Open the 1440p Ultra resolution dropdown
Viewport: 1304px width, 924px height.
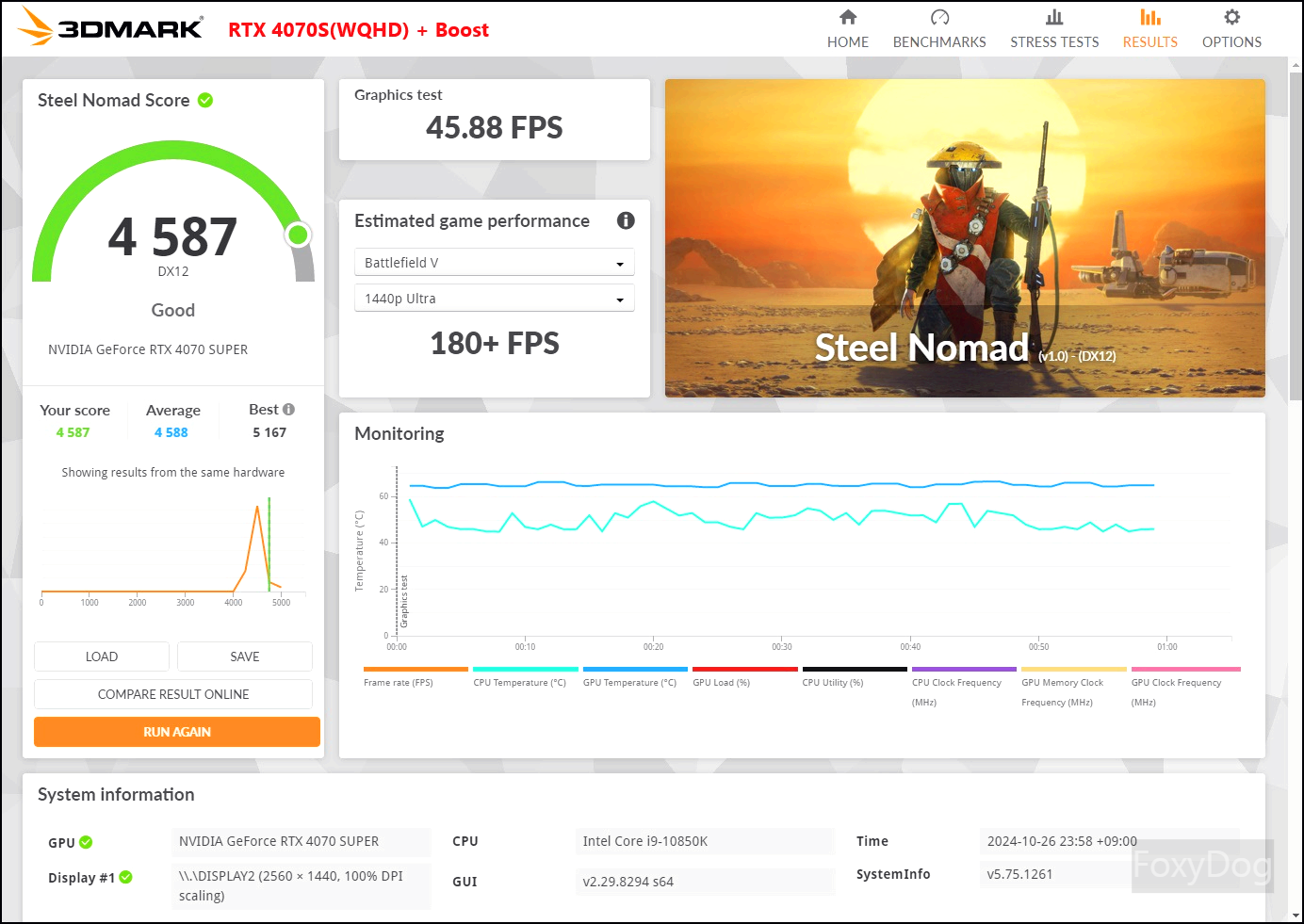[x=495, y=298]
